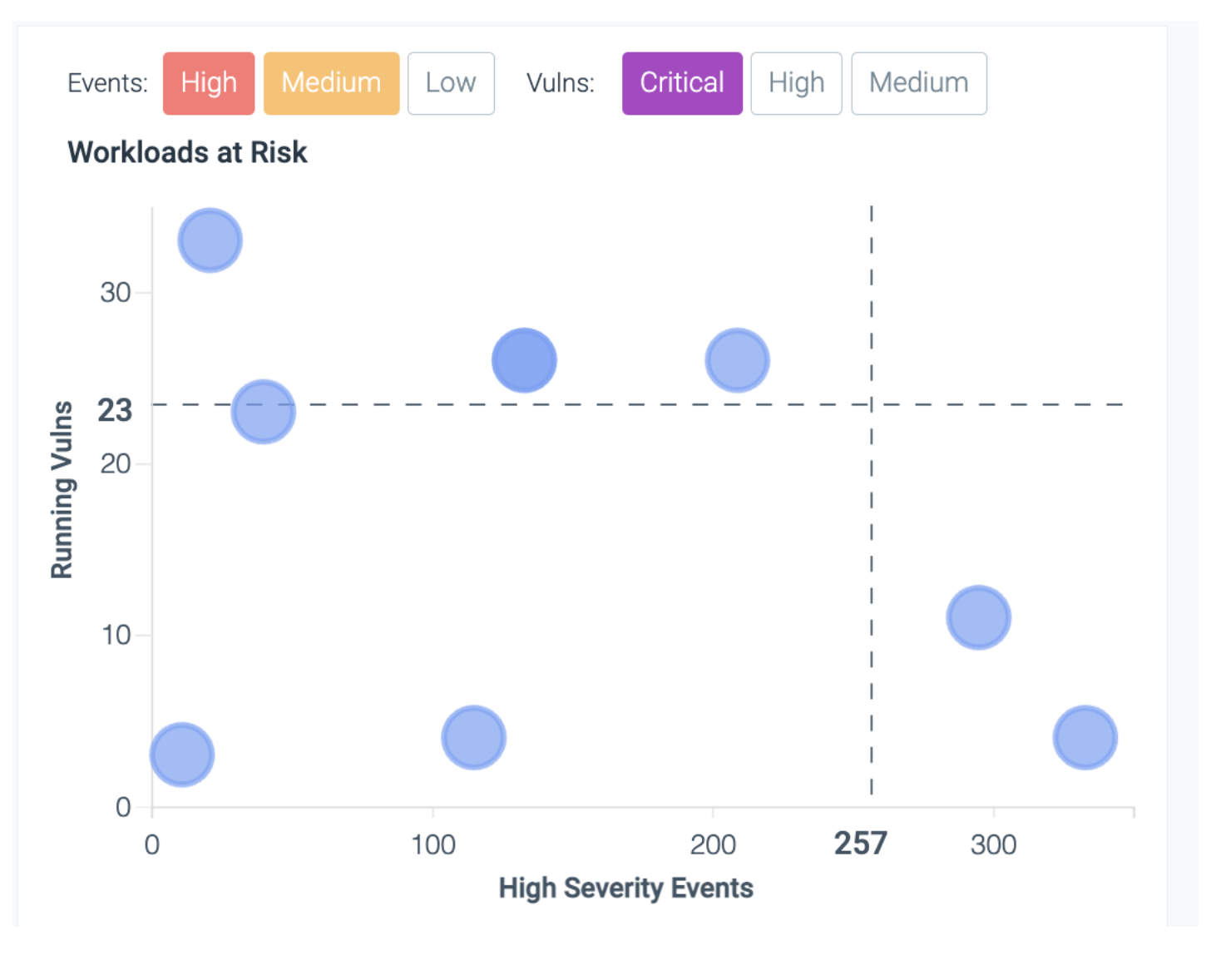Viewport: 1221px width, 980px height.
Task: Click the vertical dashed threshold line
Action: [870, 541]
